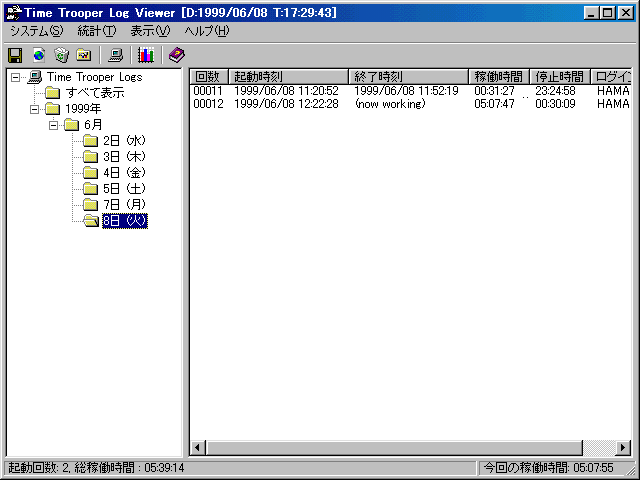Collapse the 1999年 tree node

click(x=35, y=109)
